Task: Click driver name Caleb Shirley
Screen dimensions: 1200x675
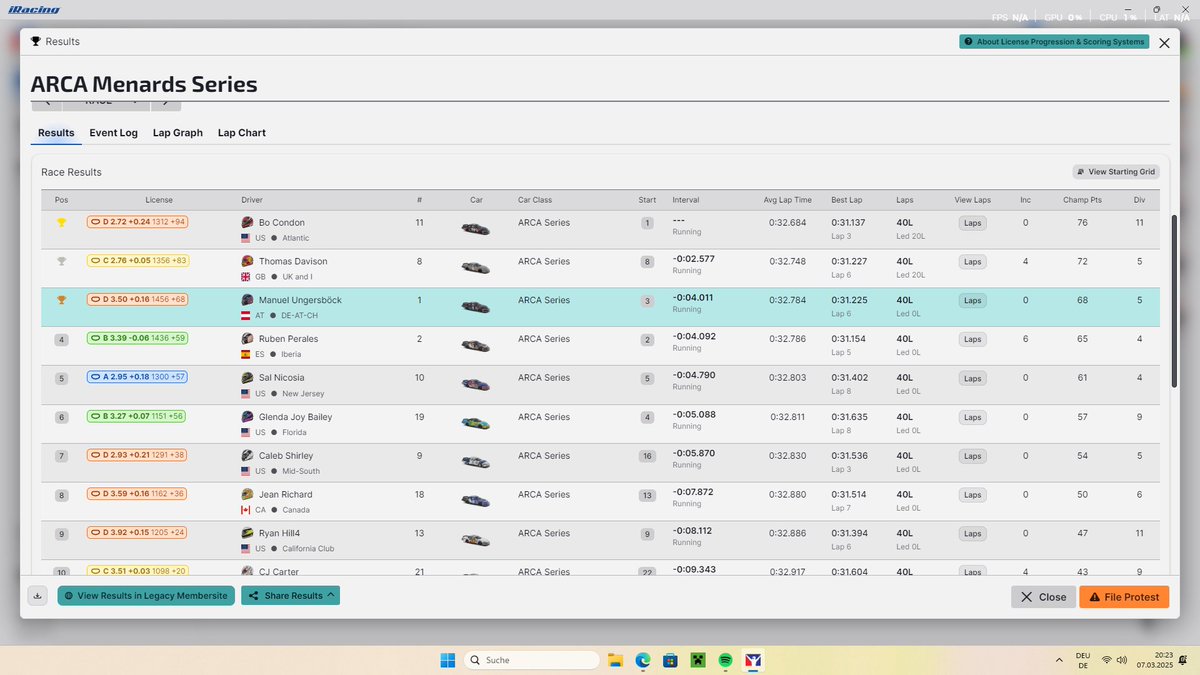Action: [x=286, y=456]
